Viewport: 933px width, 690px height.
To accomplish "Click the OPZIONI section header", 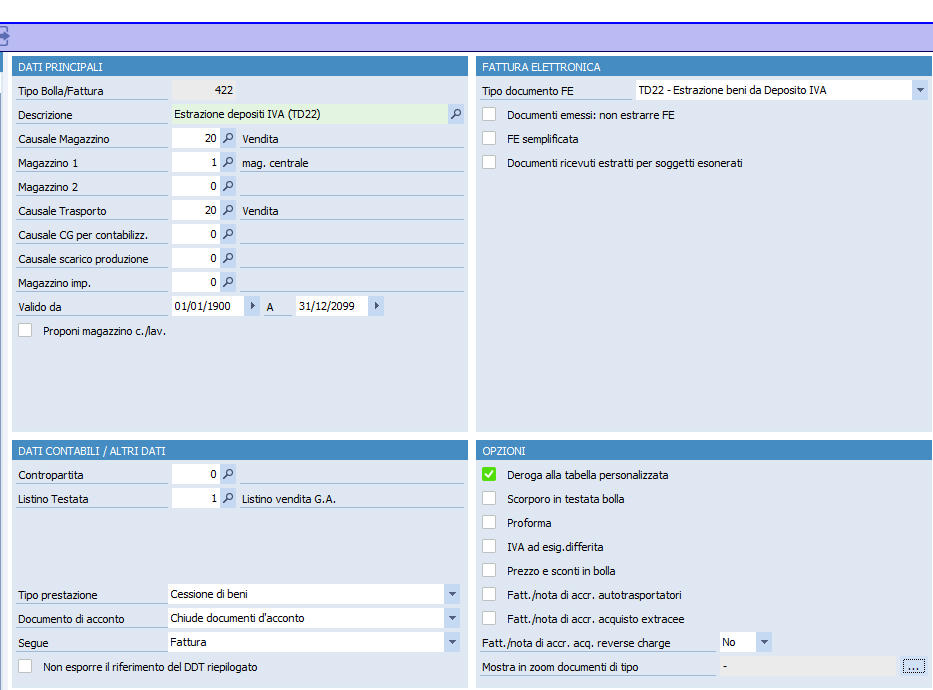I will click(703, 451).
